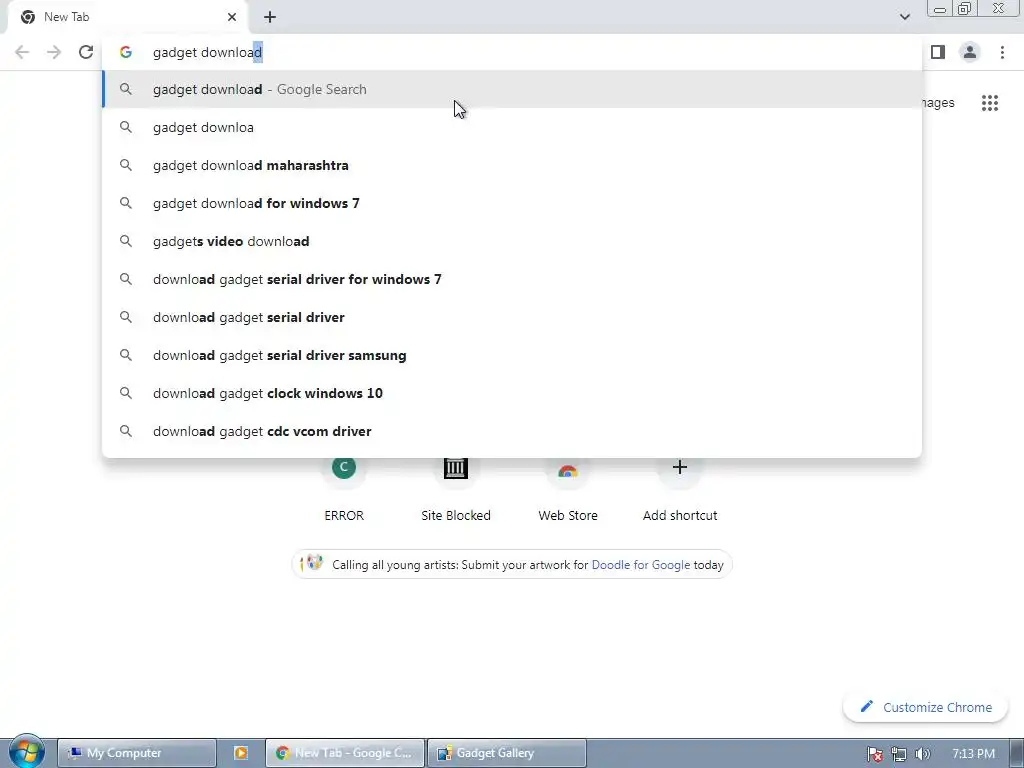Screen dimensions: 1024x768
Task: Click the search icon beside 'gadgets video download'
Action: point(126,241)
